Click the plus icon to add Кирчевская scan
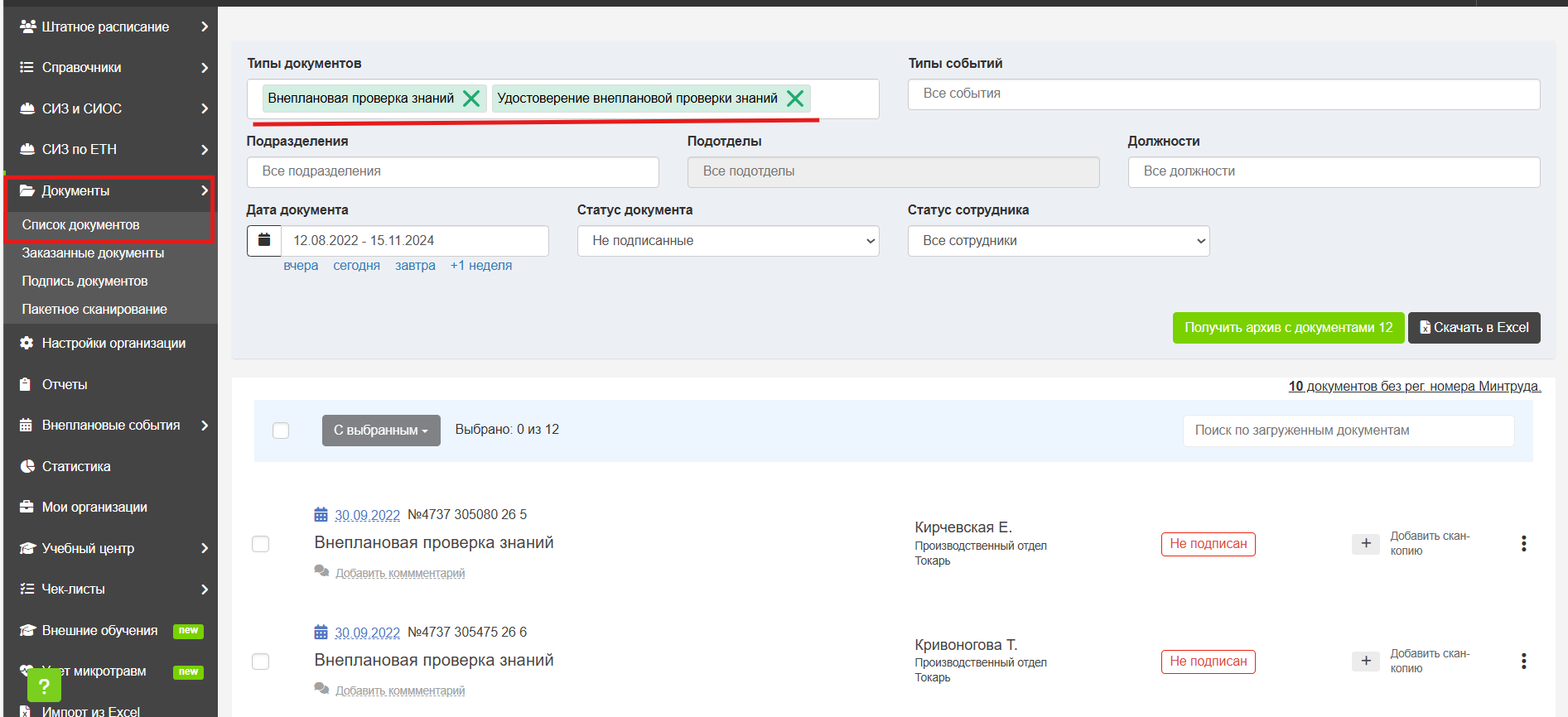The width and height of the screenshot is (1568, 717). pos(1366,543)
